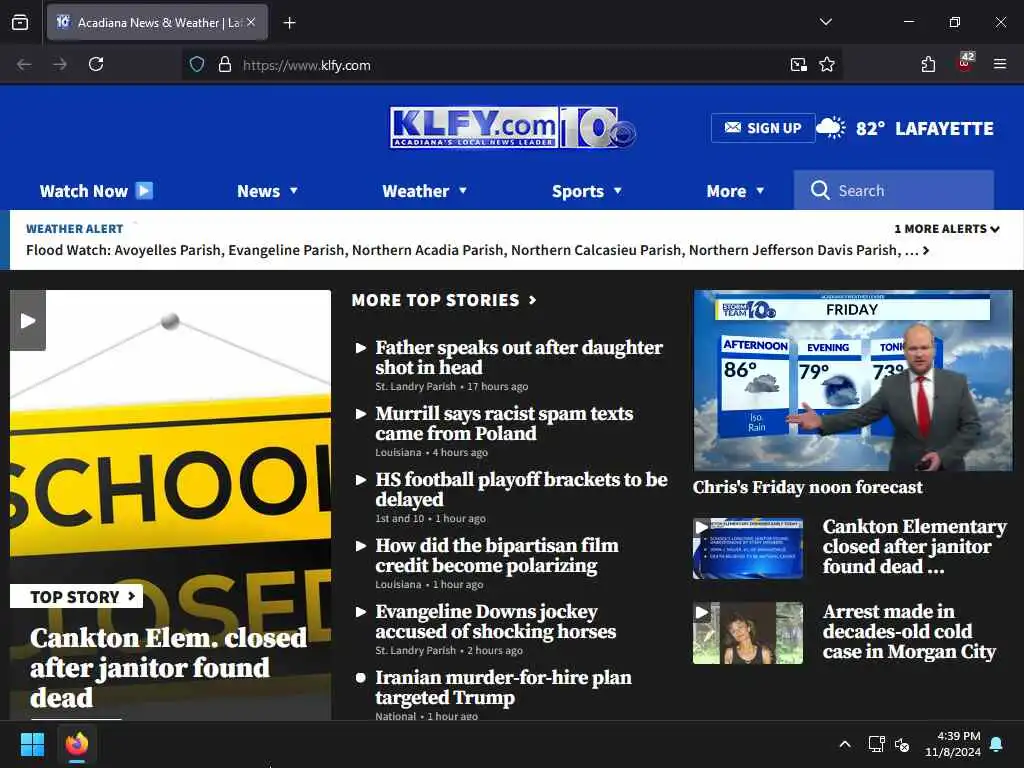The width and height of the screenshot is (1024, 768).
Task: Click the muted volume tray icon
Action: click(902, 744)
